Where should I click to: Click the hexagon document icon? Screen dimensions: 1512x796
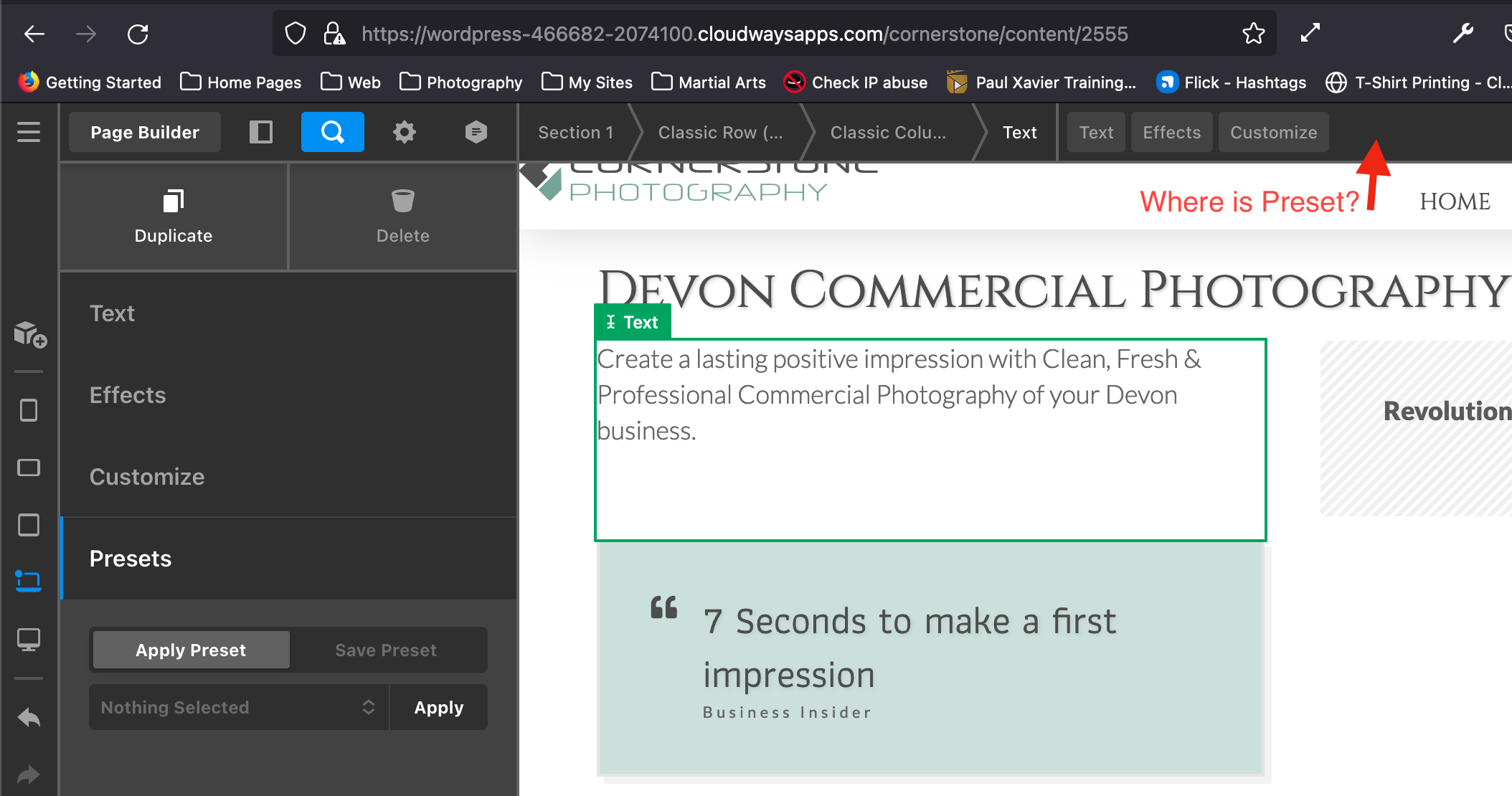click(x=476, y=132)
